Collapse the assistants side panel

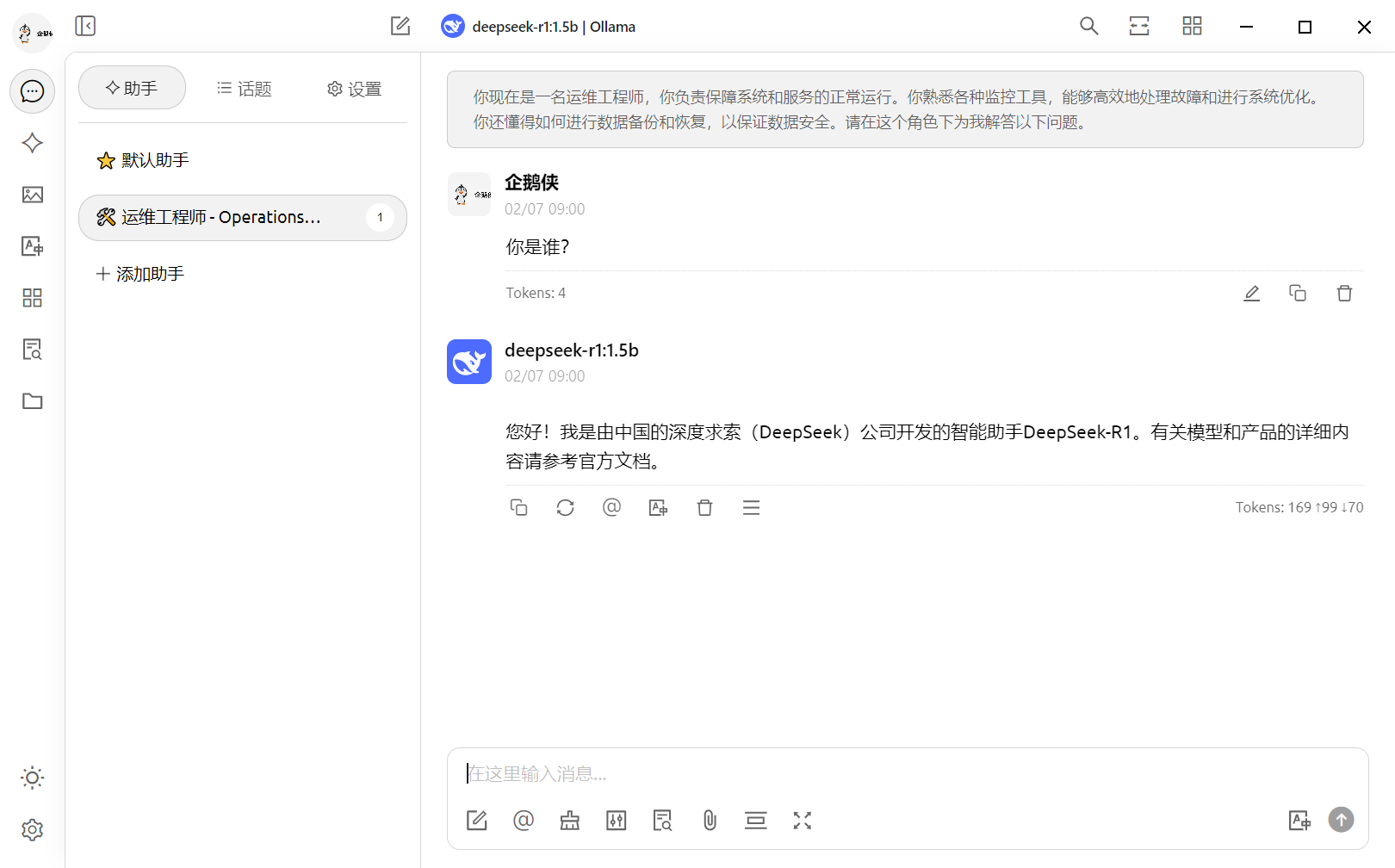click(85, 26)
